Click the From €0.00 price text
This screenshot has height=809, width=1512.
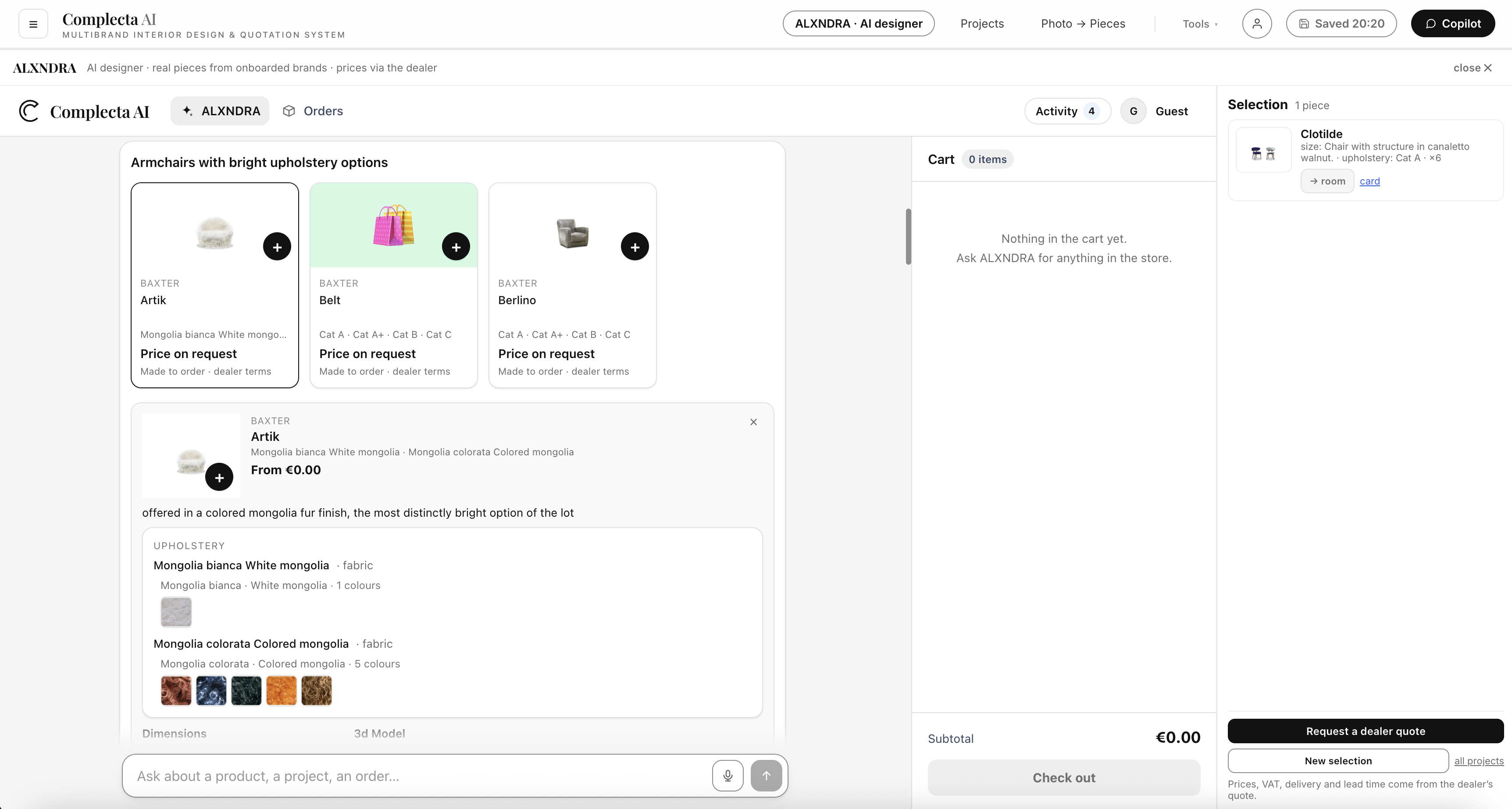[x=286, y=470]
